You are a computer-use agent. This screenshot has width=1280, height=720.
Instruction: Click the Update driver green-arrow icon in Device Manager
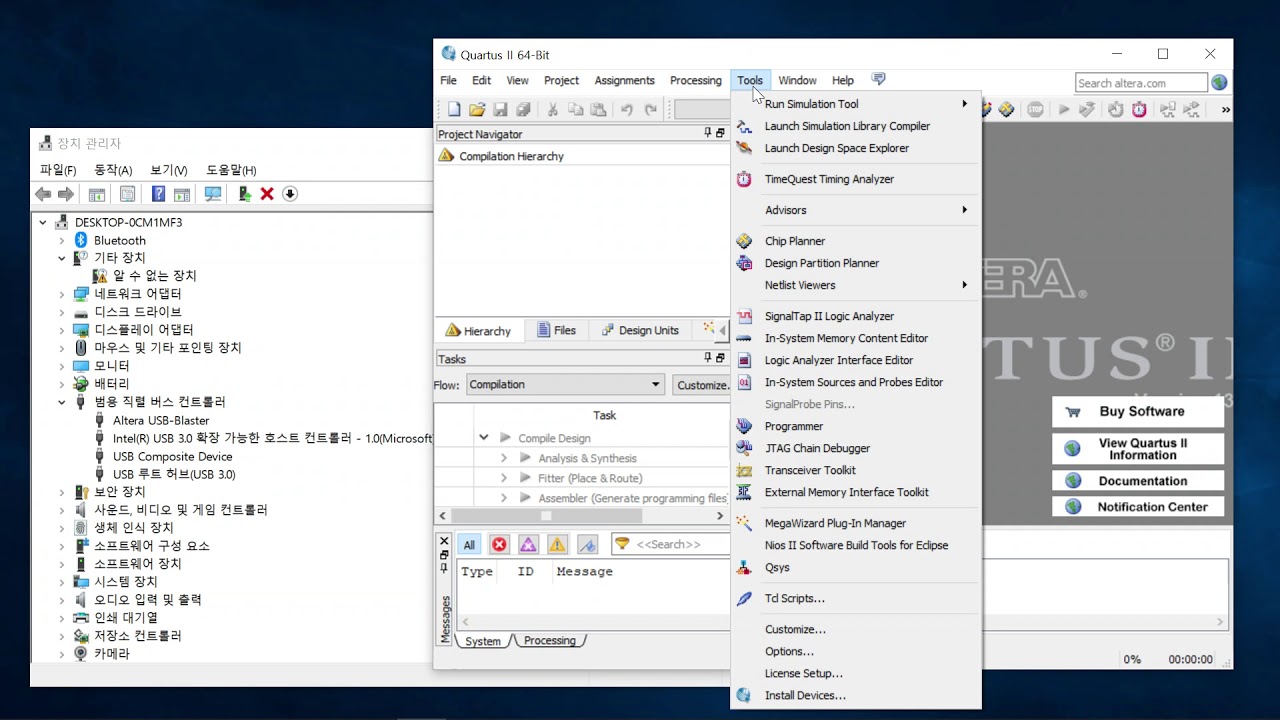[244, 194]
